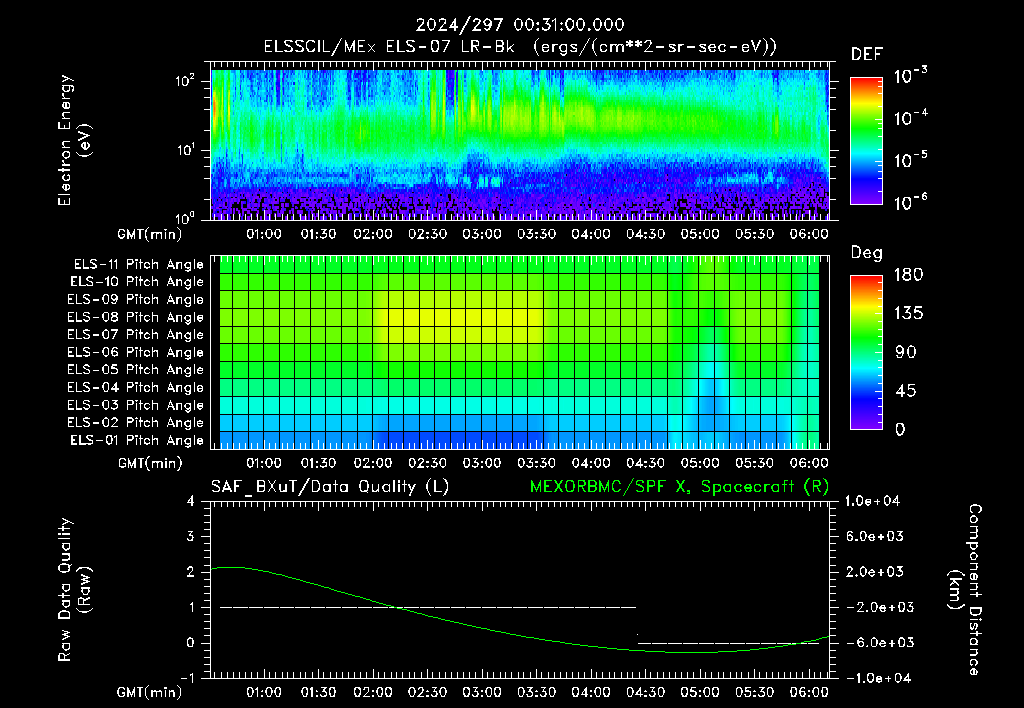Screen dimensions: 1024x708
Task: Click the ELS-04 Pitch Angle row label
Action: click(x=135, y=388)
